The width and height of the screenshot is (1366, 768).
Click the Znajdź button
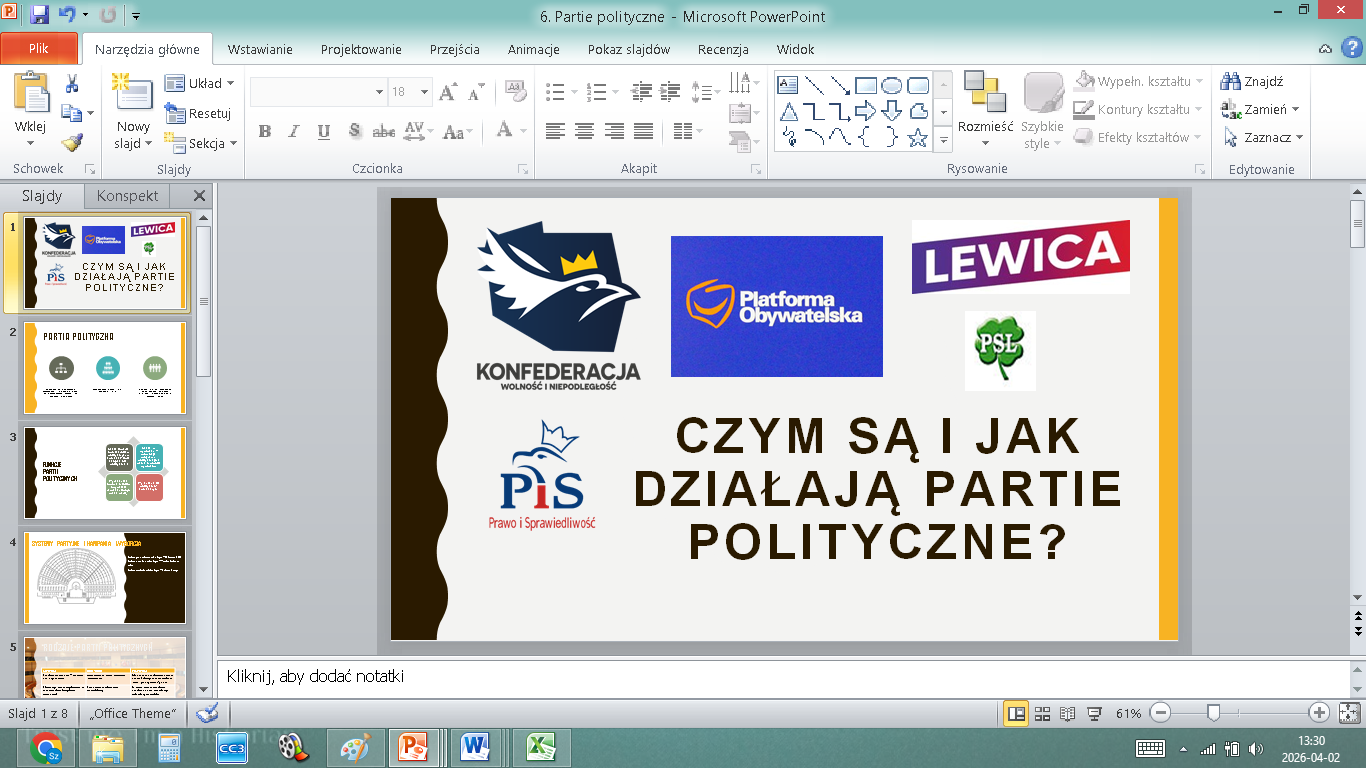pyautogui.click(x=1252, y=82)
